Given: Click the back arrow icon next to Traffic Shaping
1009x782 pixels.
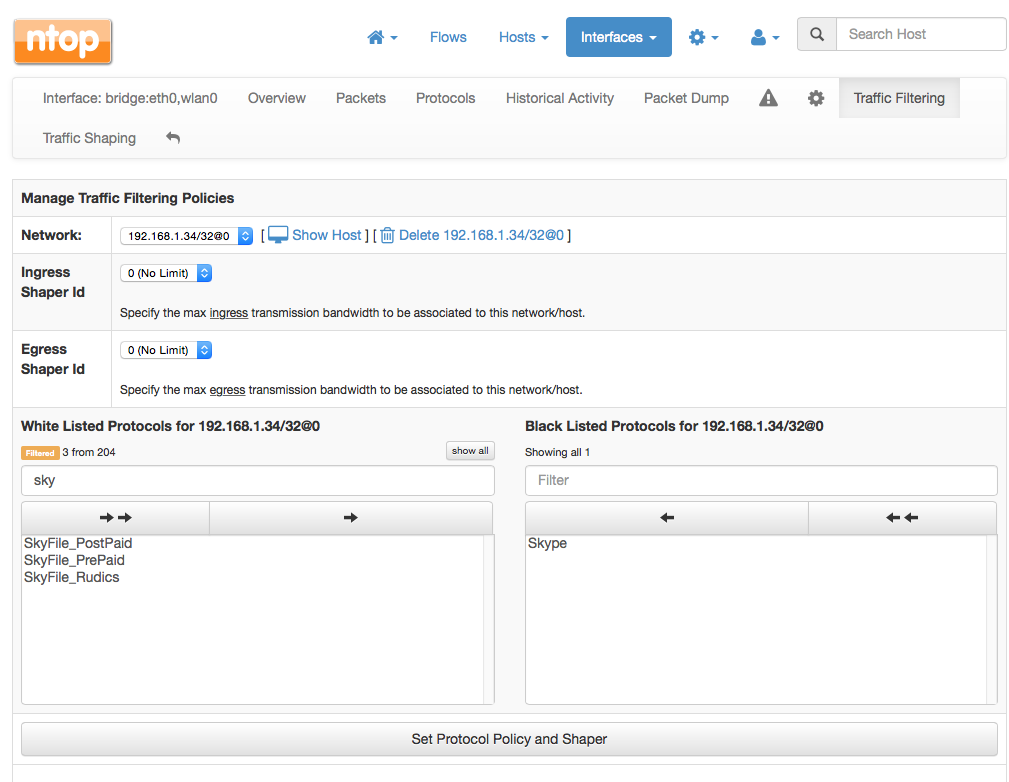Looking at the screenshot, I should pos(172,138).
